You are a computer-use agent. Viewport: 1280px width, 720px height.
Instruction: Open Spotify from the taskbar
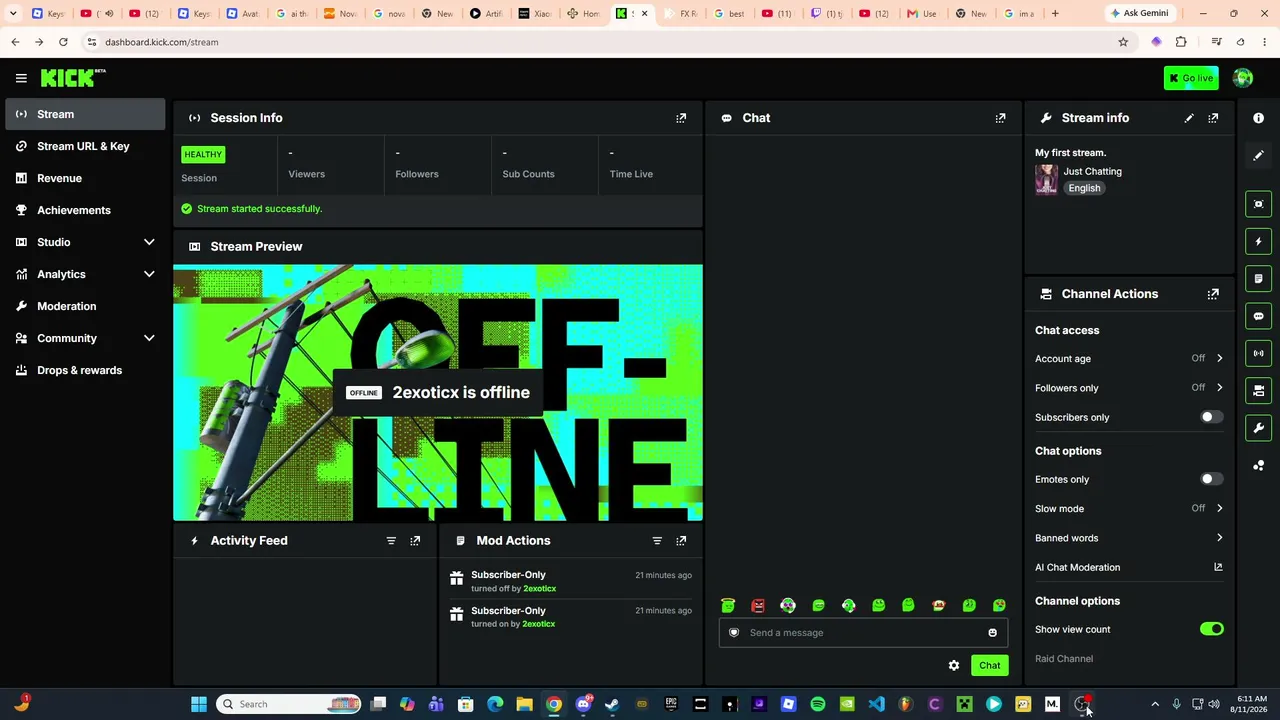coord(818,704)
